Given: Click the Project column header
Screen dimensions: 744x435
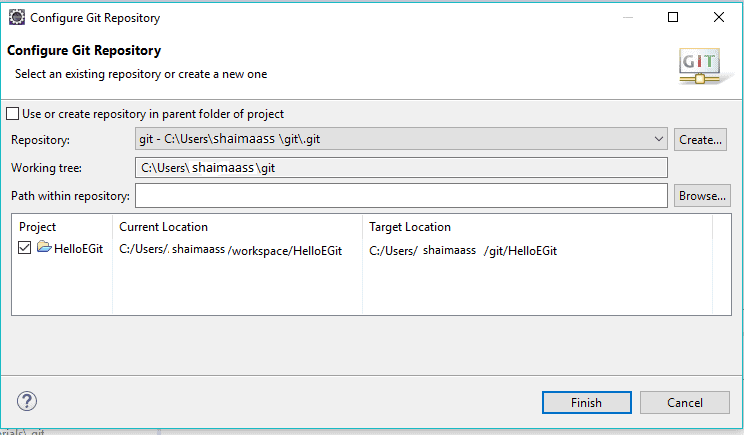Looking at the screenshot, I should tap(38, 227).
